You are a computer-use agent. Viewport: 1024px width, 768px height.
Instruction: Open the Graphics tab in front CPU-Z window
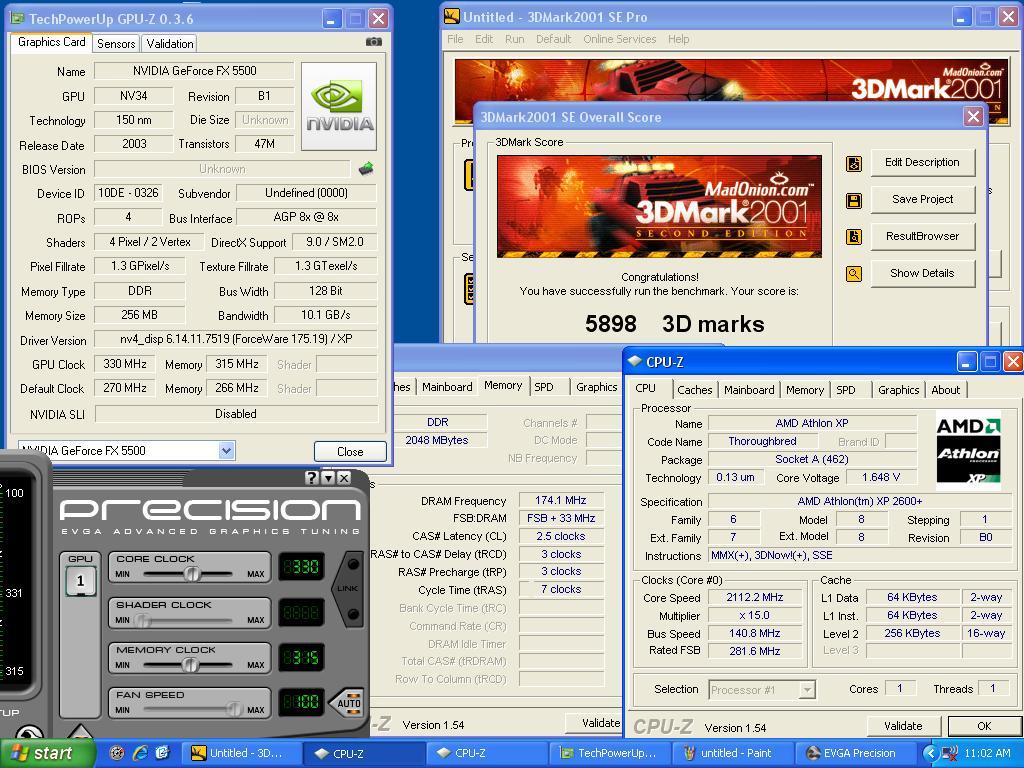(x=899, y=390)
